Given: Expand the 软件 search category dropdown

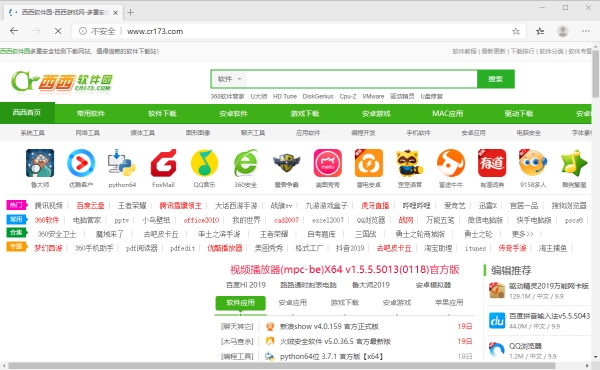Looking at the screenshot, I should [x=229, y=79].
